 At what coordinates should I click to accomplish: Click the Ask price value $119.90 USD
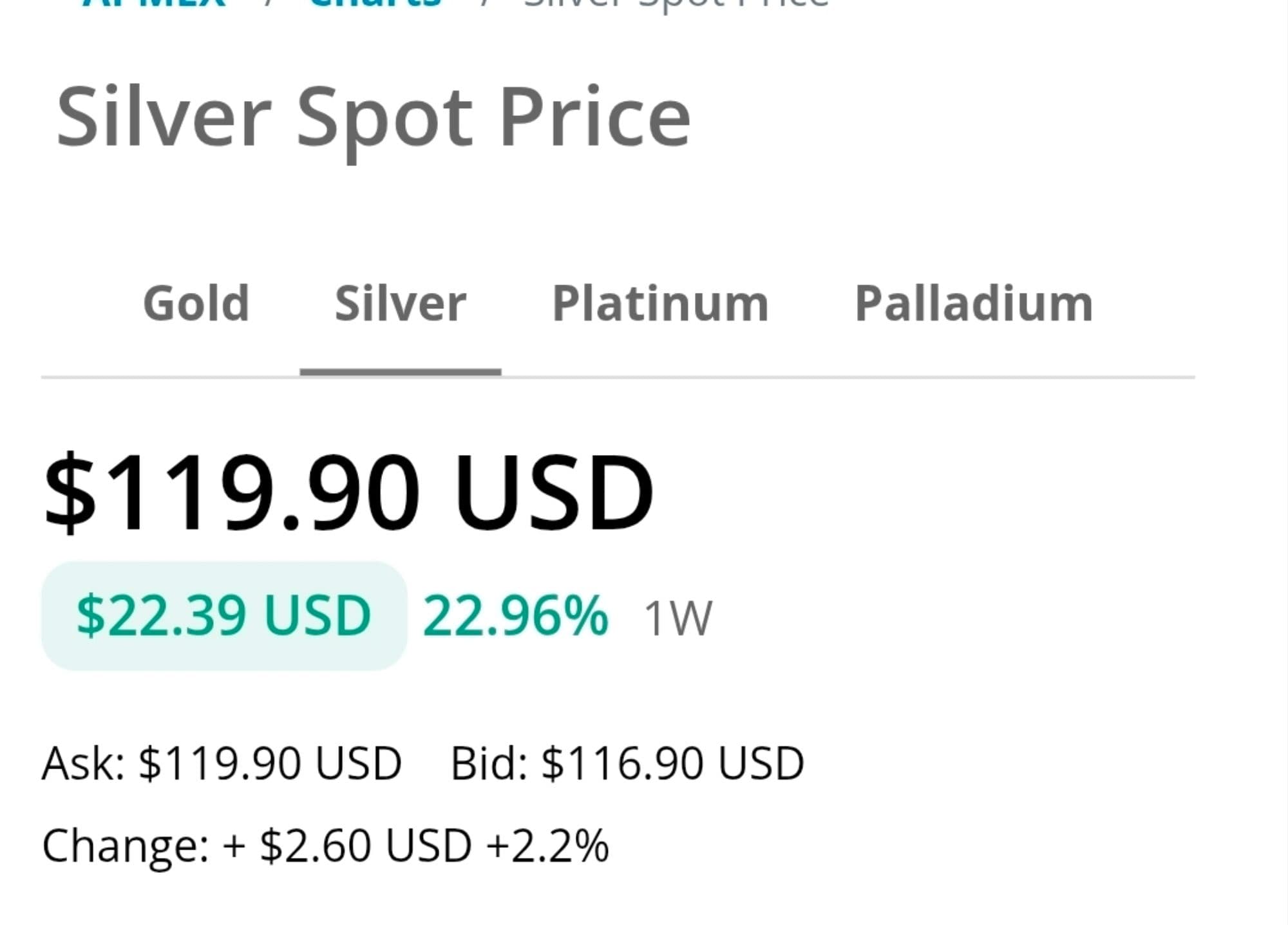click(x=270, y=763)
